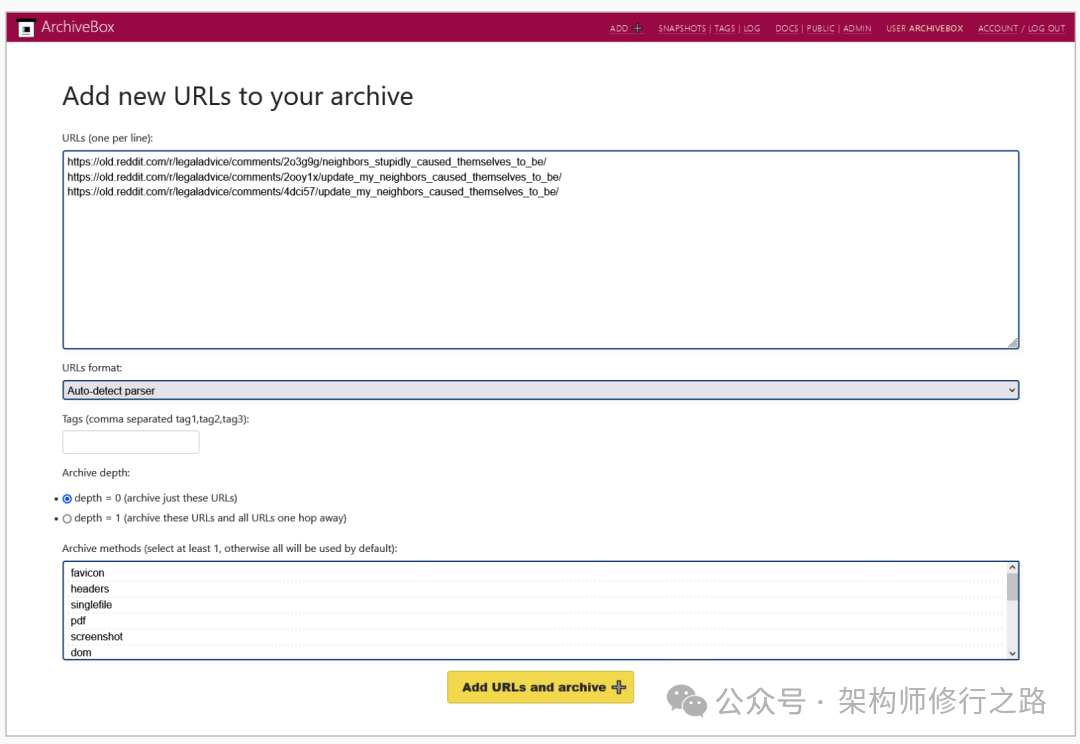Select screenshot archive method

point(534,636)
